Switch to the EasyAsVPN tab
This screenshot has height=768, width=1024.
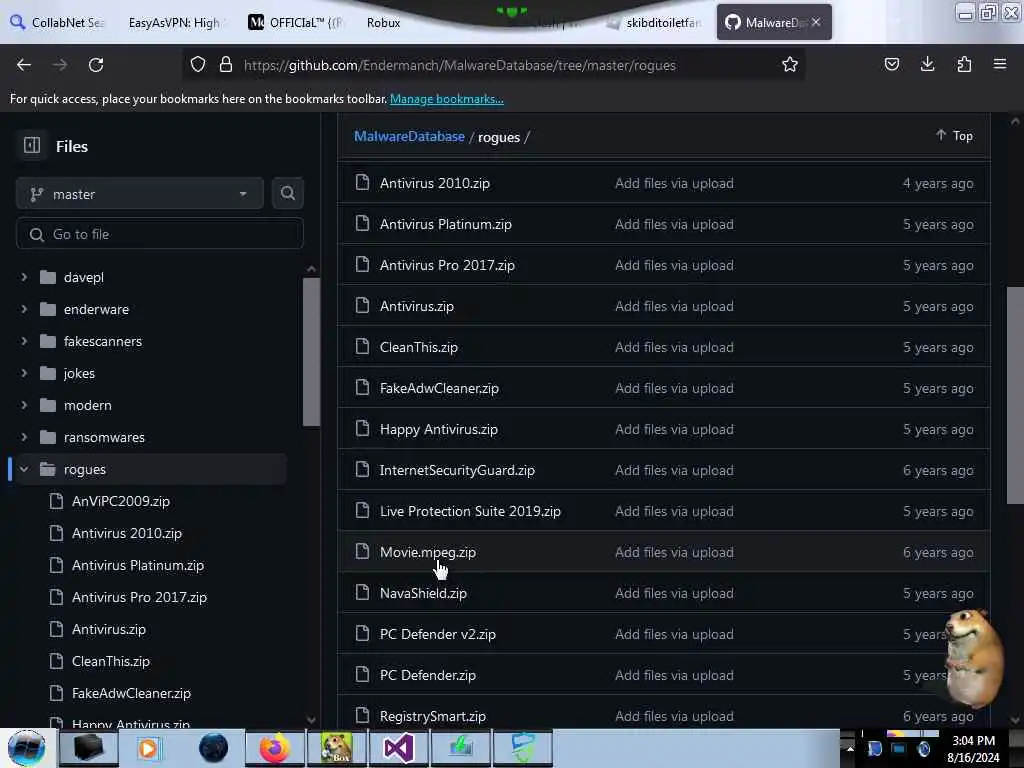click(174, 22)
